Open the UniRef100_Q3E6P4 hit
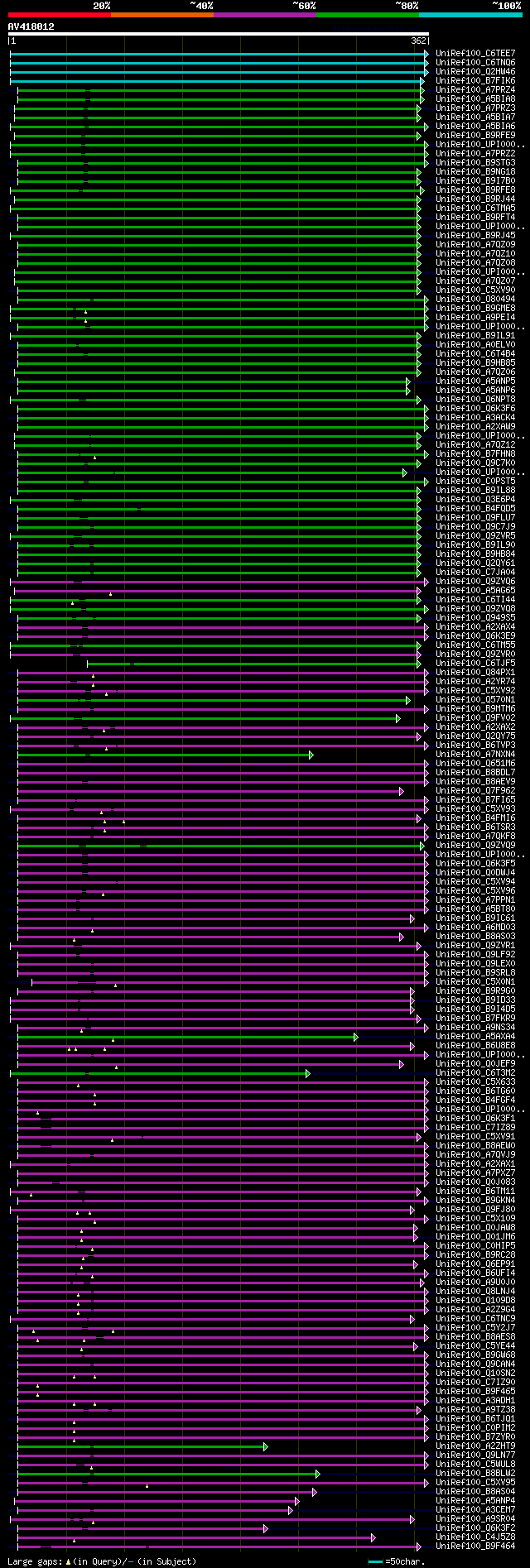530x1568 pixels. tap(475, 500)
